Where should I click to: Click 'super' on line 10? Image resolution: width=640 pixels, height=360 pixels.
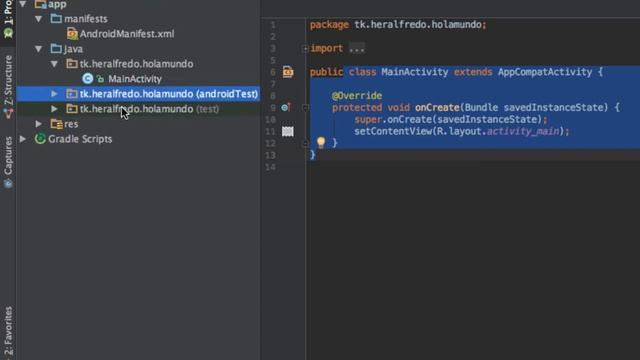[x=368, y=119]
